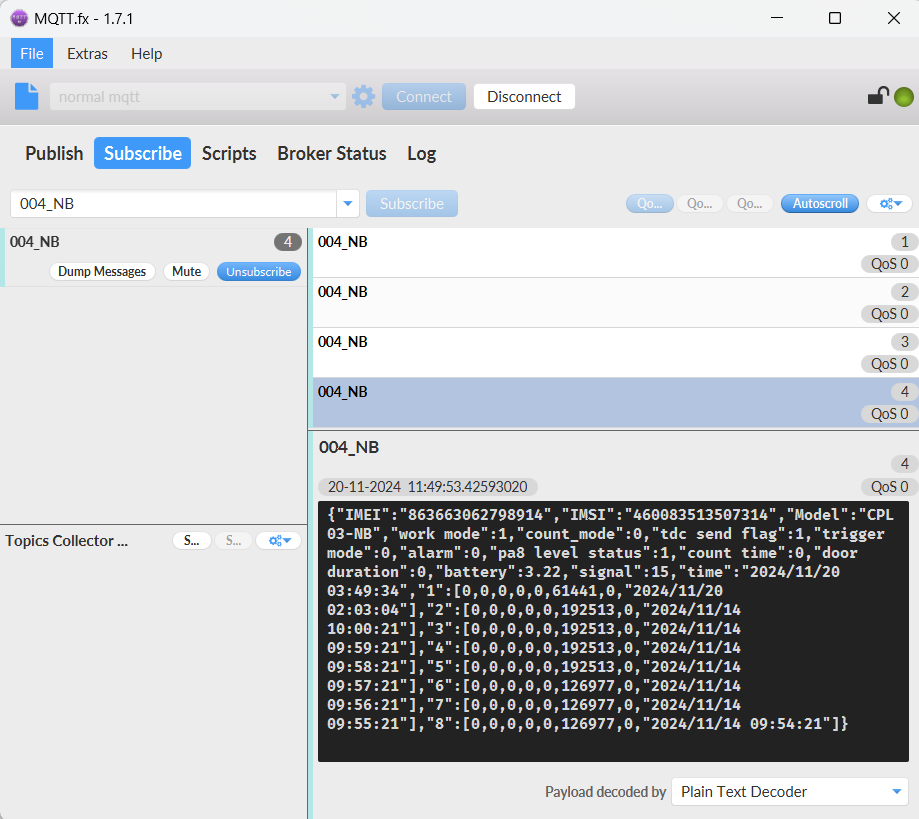Expand the topic 004_NB dropdown arrow
The image size is (919, 819).
pyautogui.click(x=348, y=203)
